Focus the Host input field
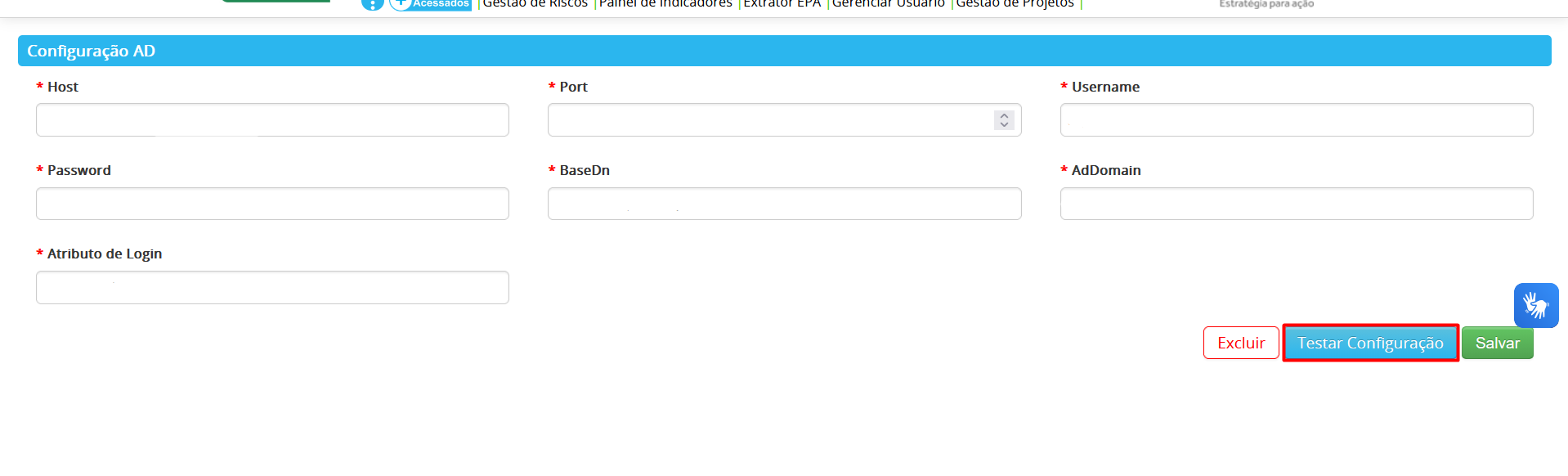Viewport: 1568px width, 476px height. (x=272, y=120)
